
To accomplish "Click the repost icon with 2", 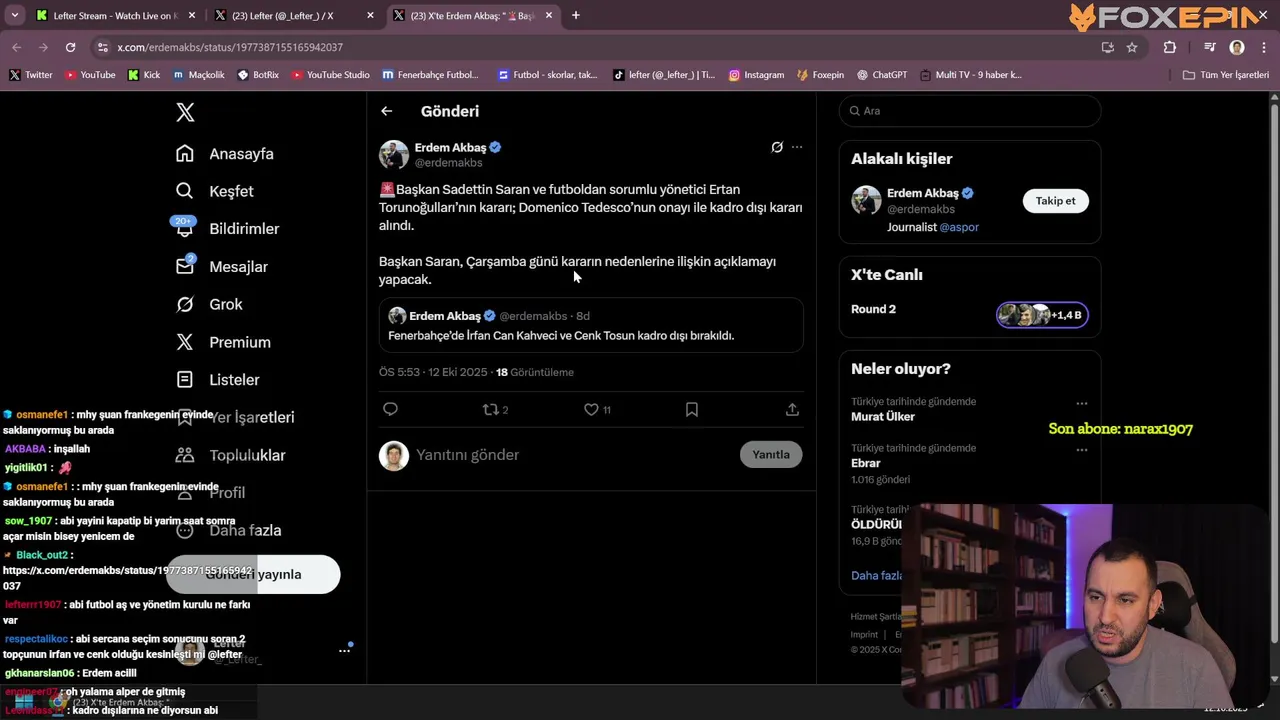I will coord(495,409).
